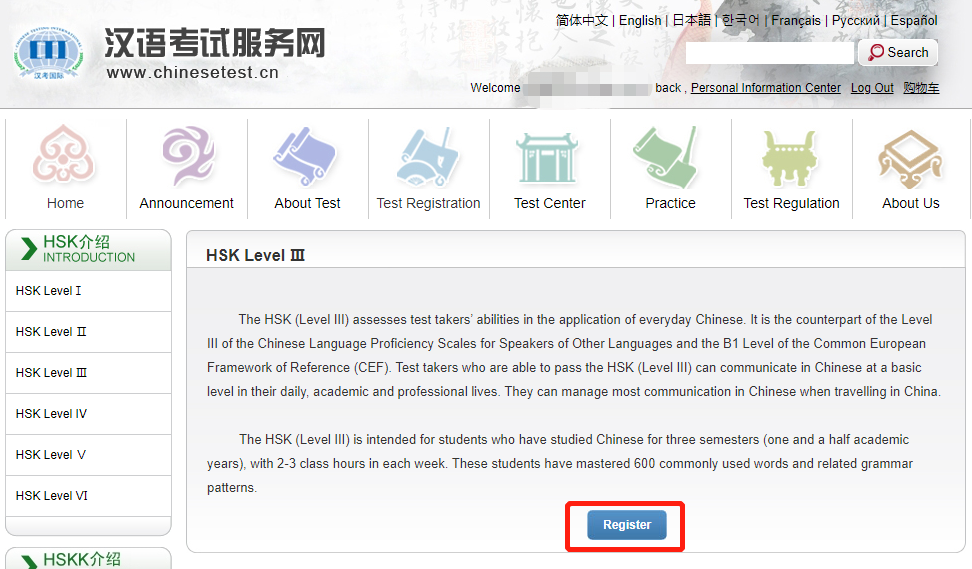Open the Practice scroll icon
The width and height of the screenshot is (972, 569).
(x=670, y=156)
